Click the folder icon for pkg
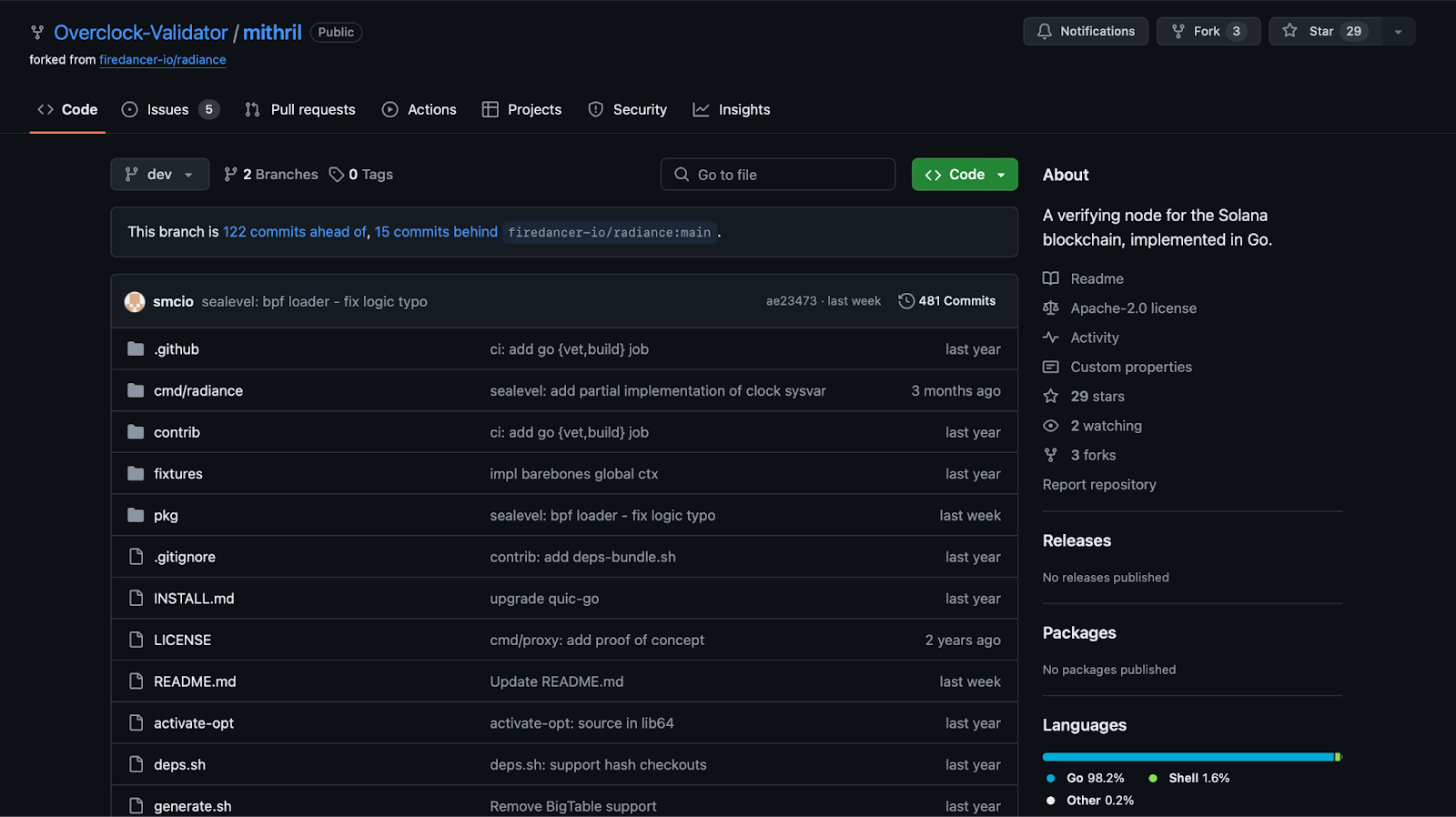The width and height of the screenshot is (1456, 817). click(136, 515)
